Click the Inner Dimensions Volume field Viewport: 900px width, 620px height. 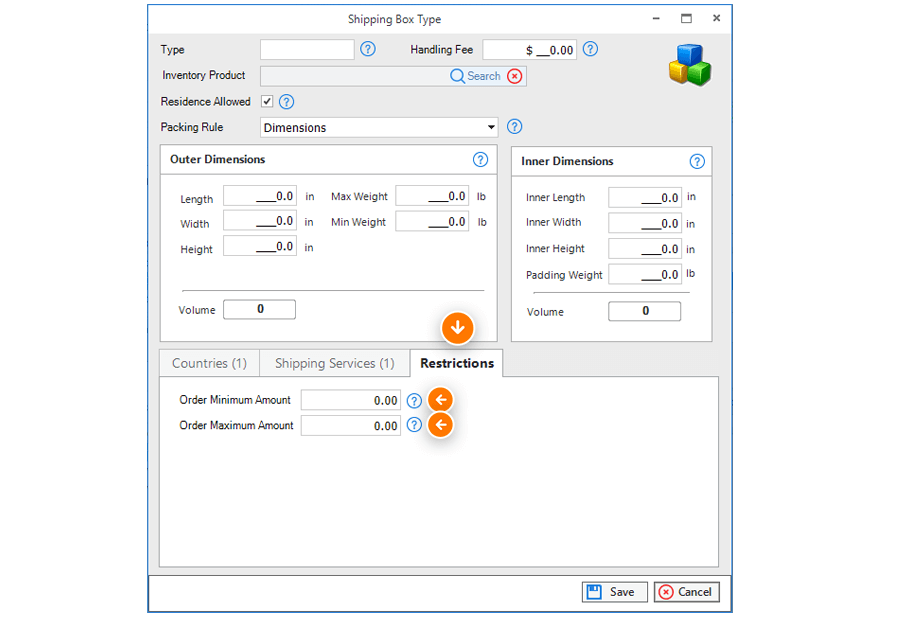click(645, 311)
